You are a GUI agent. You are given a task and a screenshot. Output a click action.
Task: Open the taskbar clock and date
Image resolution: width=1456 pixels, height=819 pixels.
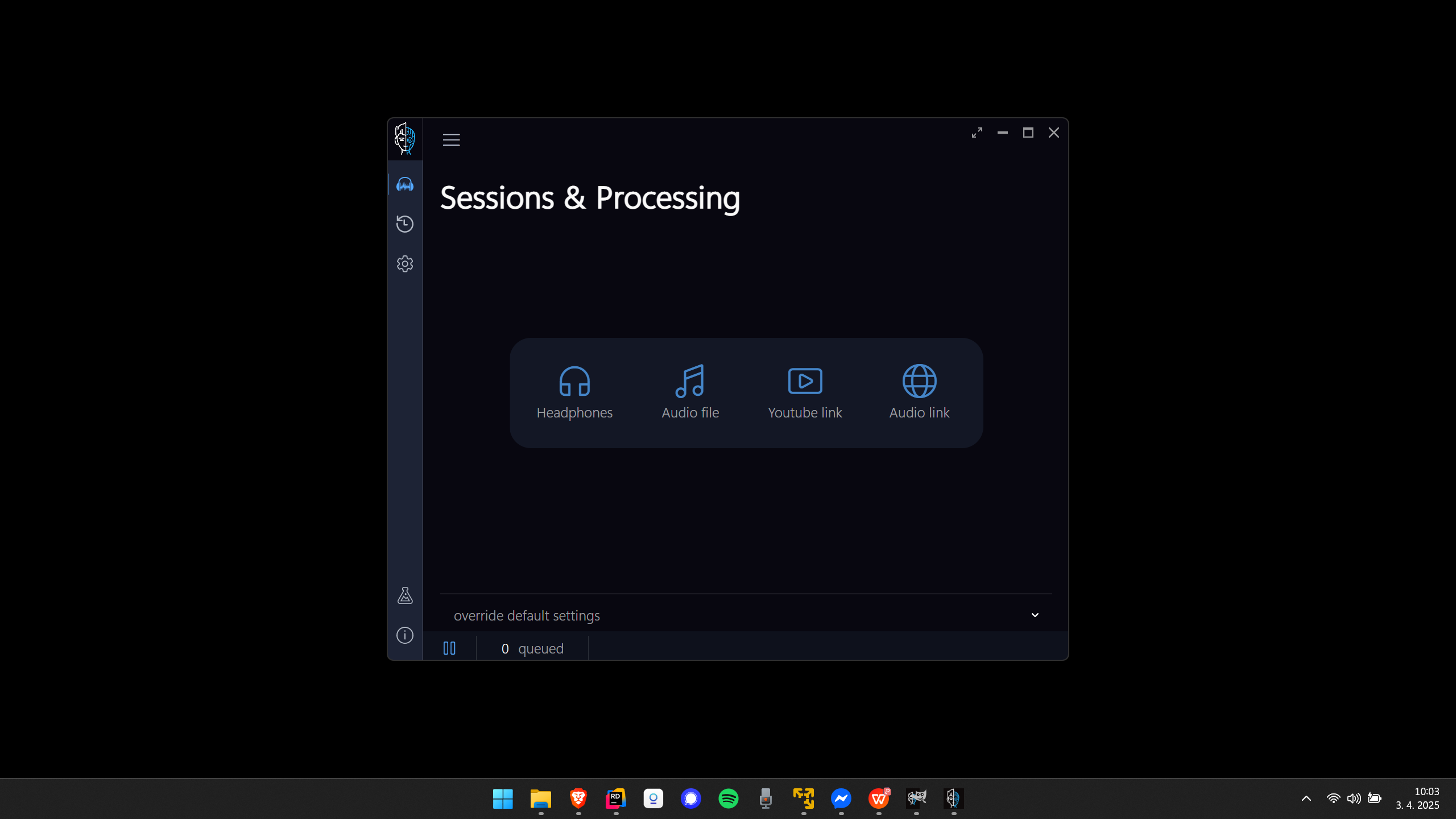point(1417,799)
